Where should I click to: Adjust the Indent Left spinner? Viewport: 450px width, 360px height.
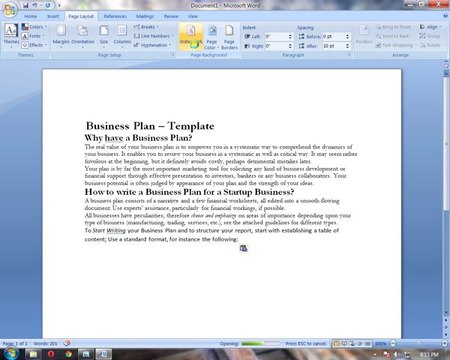pyautogui.click(x=290, y=36)
